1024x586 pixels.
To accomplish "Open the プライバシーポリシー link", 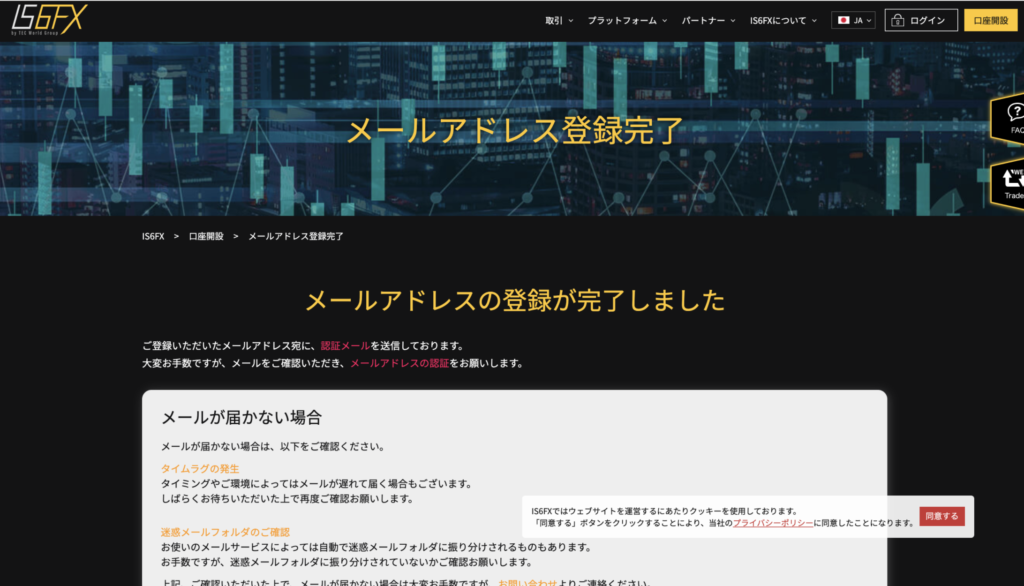I will coord(773,523).
